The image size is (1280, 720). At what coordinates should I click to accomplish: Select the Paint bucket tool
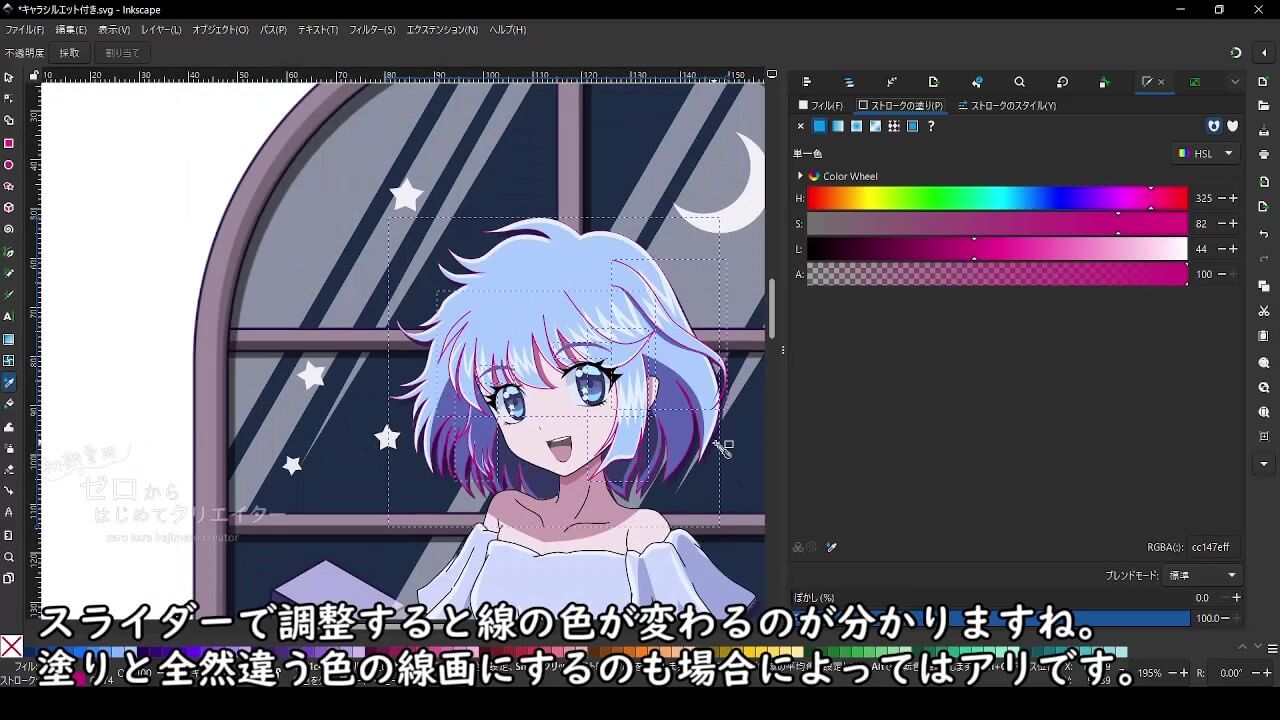coord(9,404)
